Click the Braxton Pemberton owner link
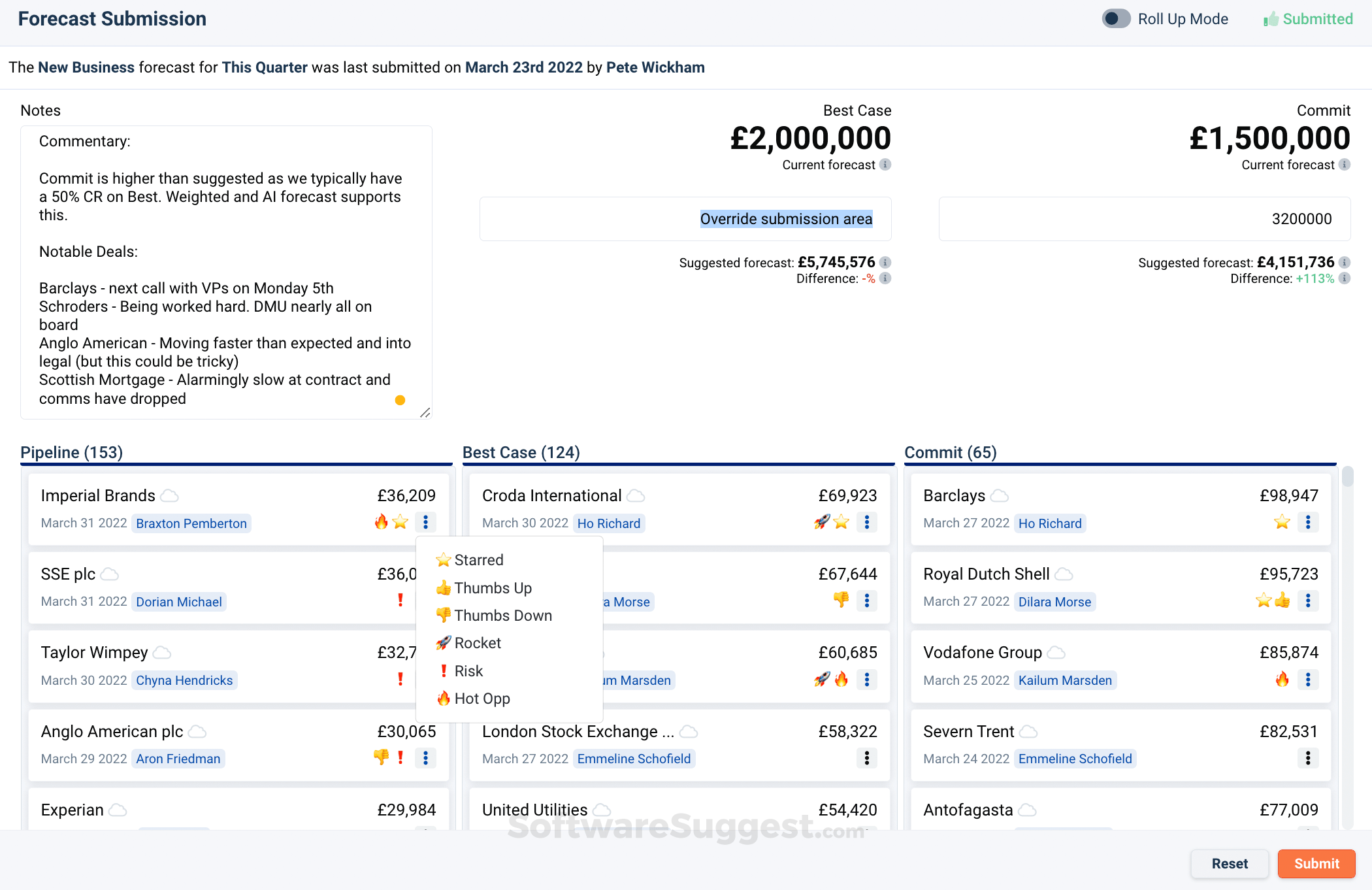 [x=191, y=523]
